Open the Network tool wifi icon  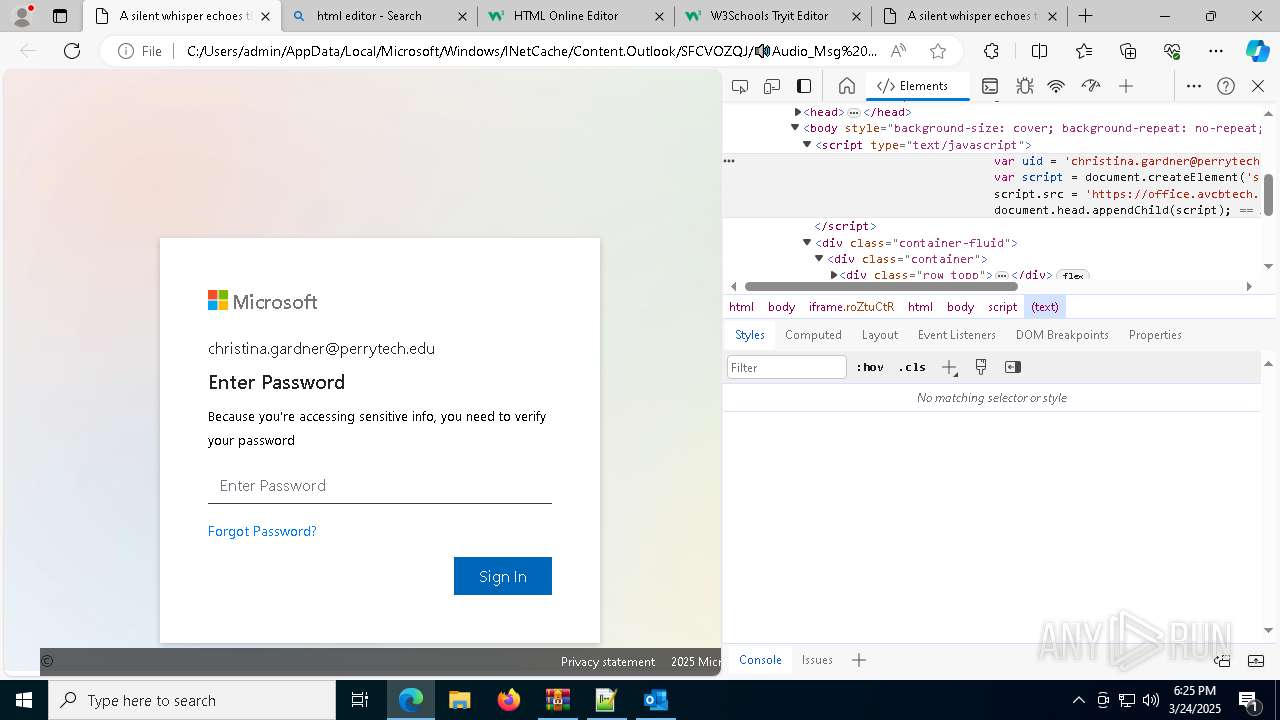coord(1056,86)
